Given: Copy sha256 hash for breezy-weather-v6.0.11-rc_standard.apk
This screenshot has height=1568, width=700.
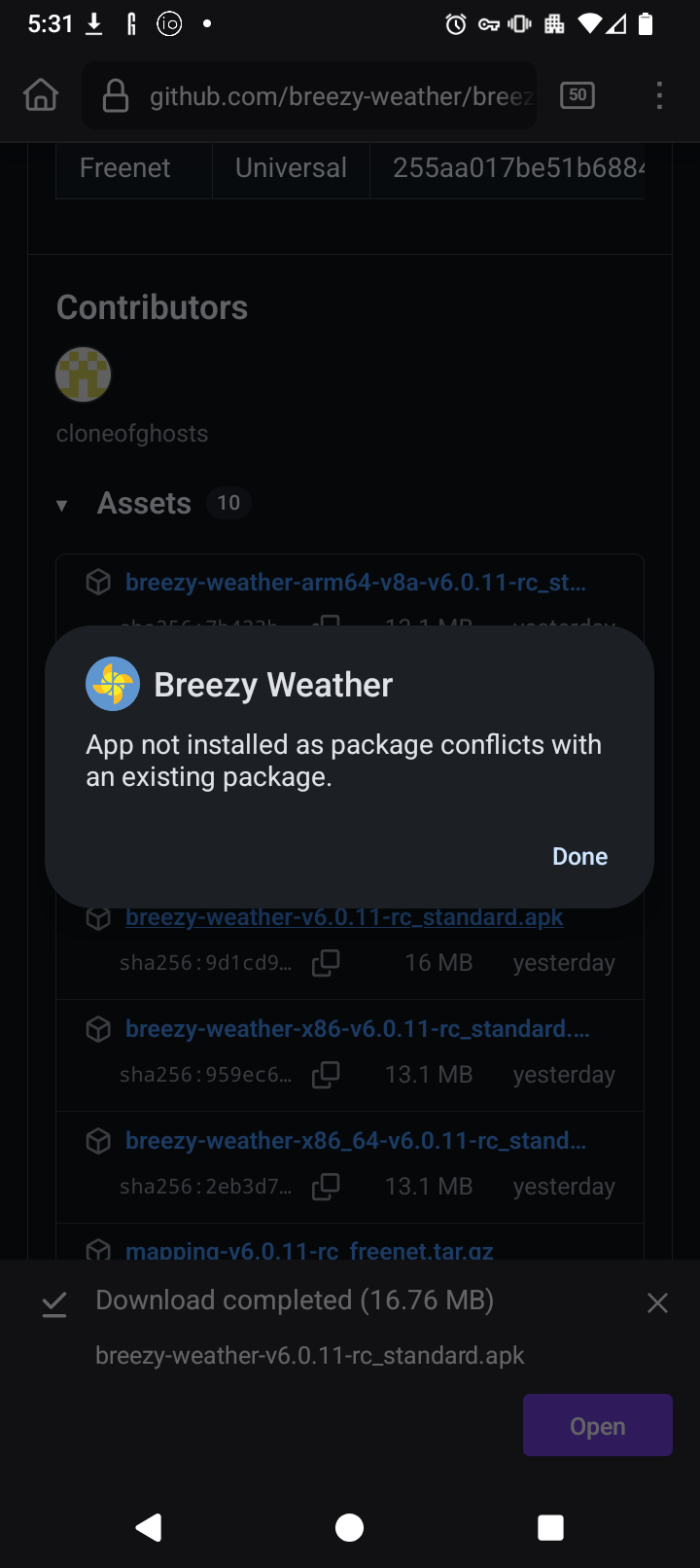Looking at the screenshot, I should 326,963.
